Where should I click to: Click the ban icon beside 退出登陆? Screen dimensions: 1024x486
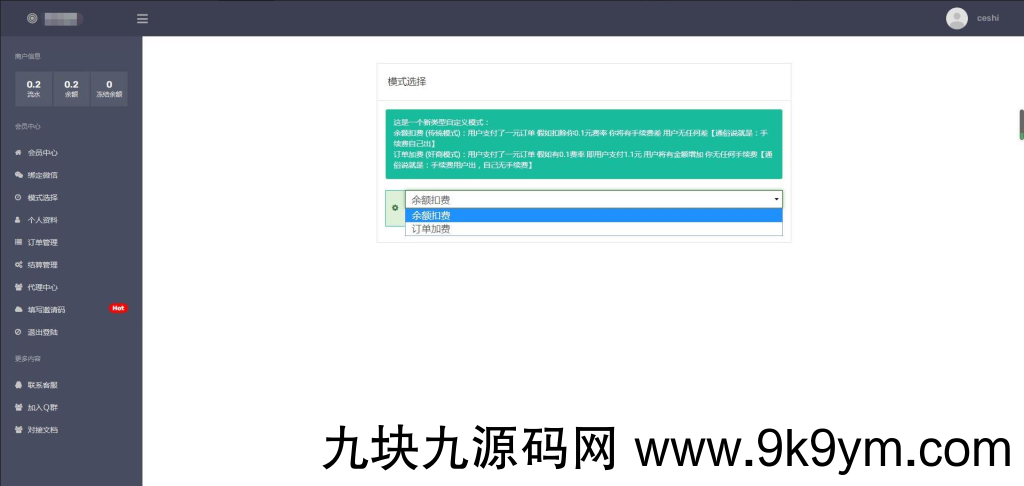tap(18, 332)
